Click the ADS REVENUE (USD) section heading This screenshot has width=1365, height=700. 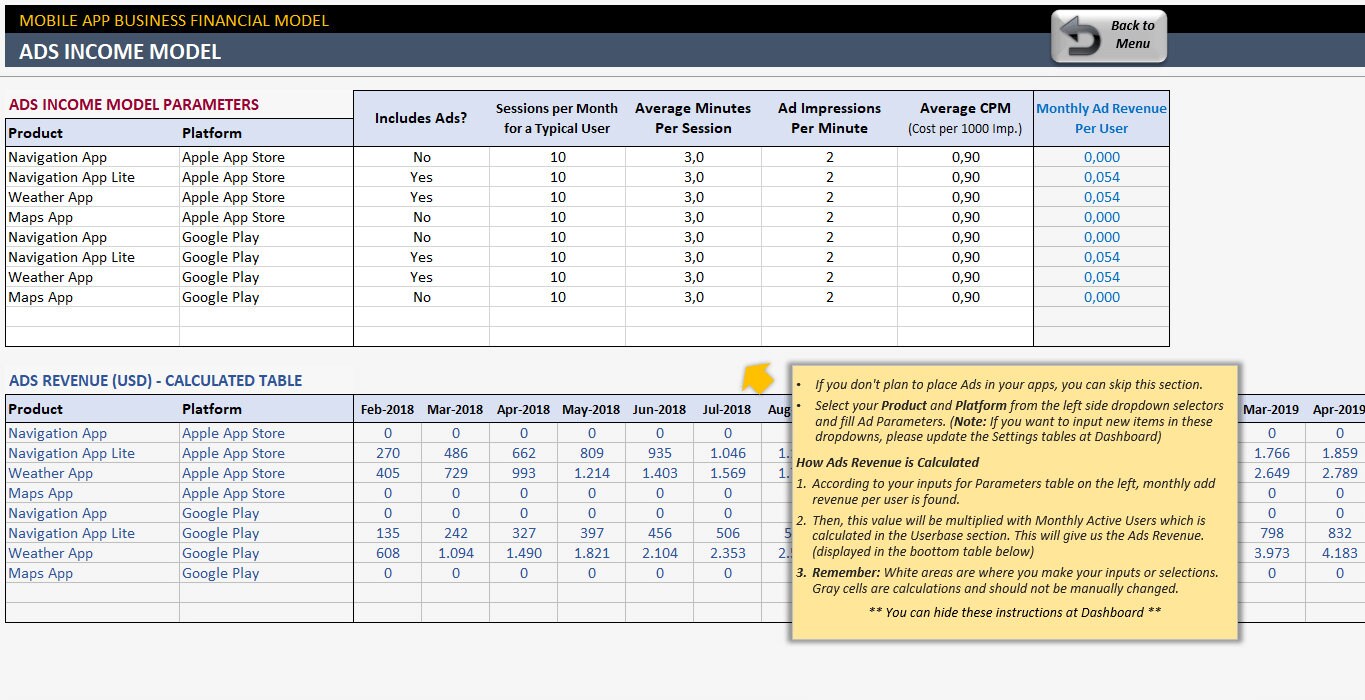pos(155,380)
